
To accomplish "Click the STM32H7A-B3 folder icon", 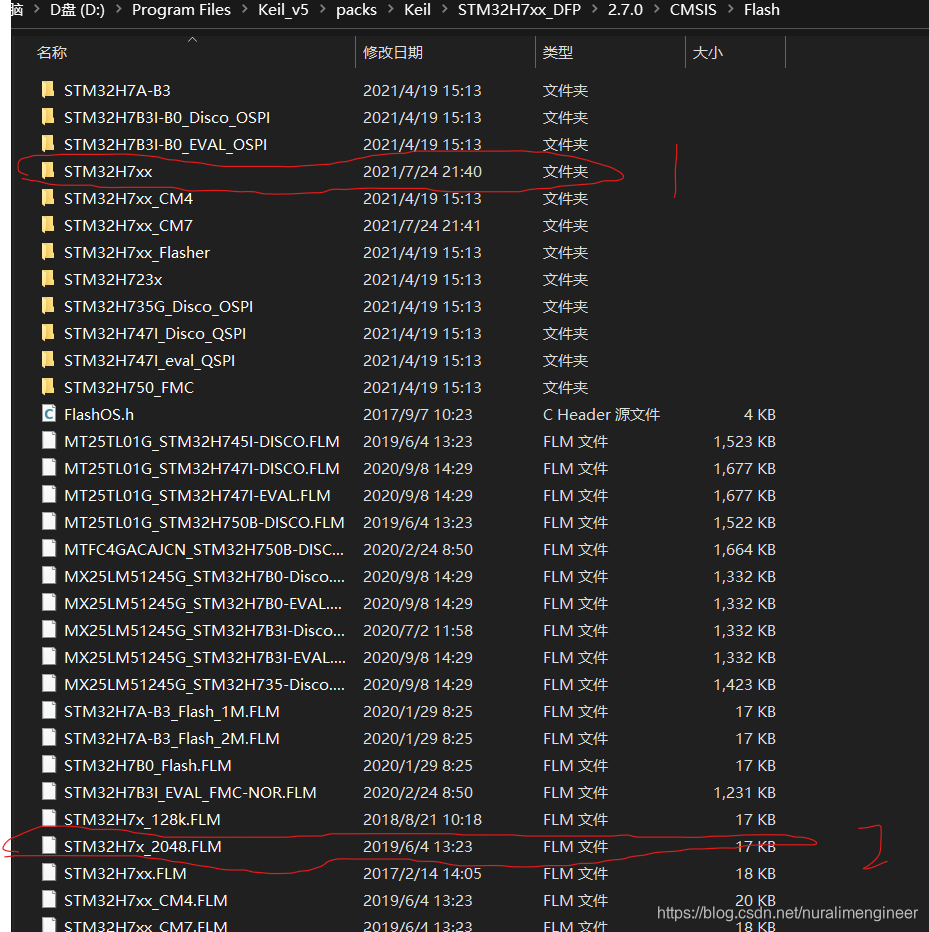I will click(x=48, y=90).
